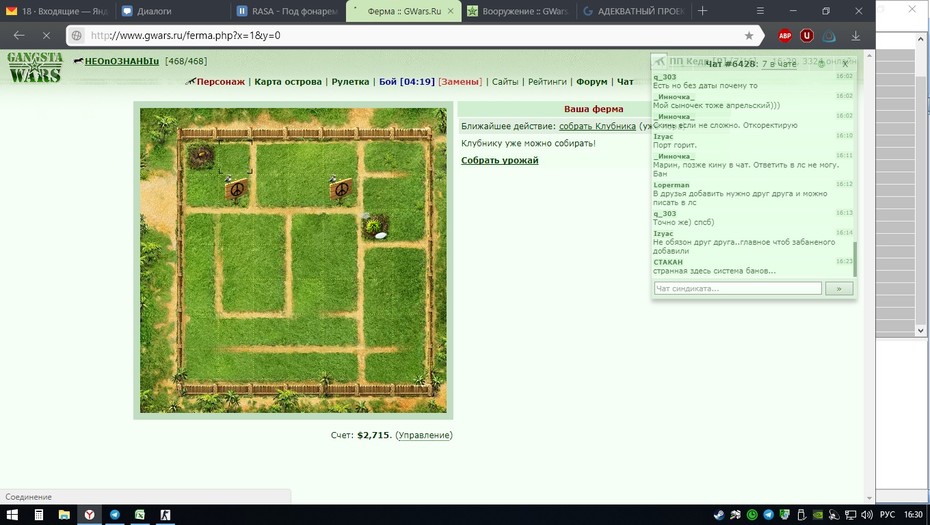Switch to the Вооружение GWars tab

518,11
